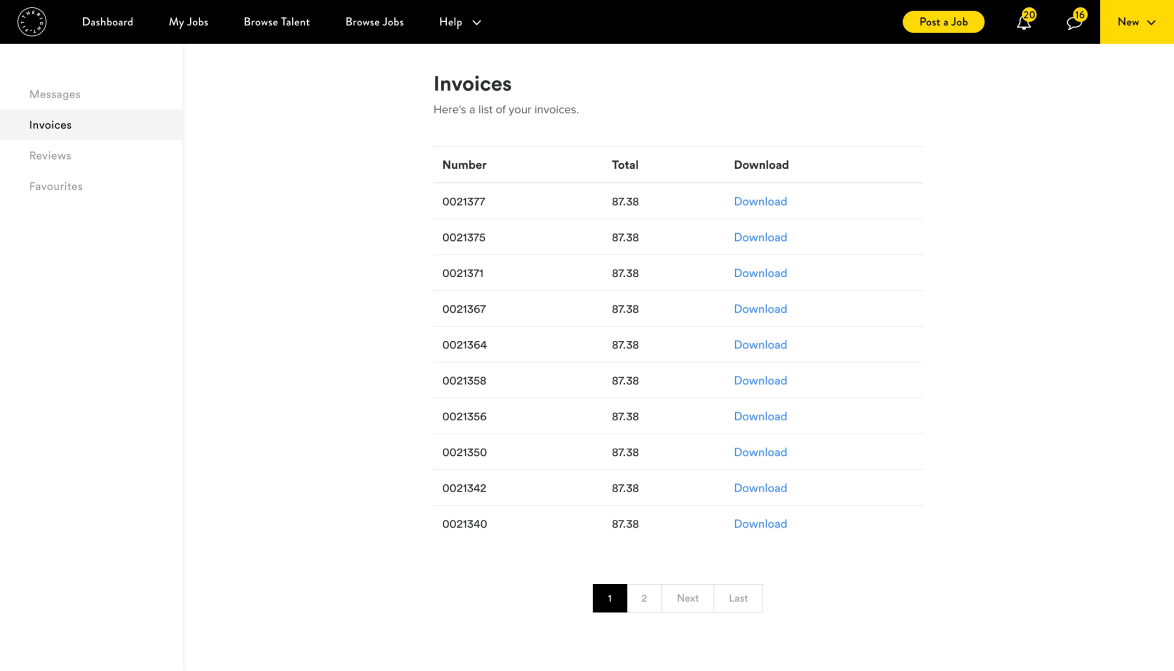Select Favourites in the sidebar
1174x671 pixels.
56,186
